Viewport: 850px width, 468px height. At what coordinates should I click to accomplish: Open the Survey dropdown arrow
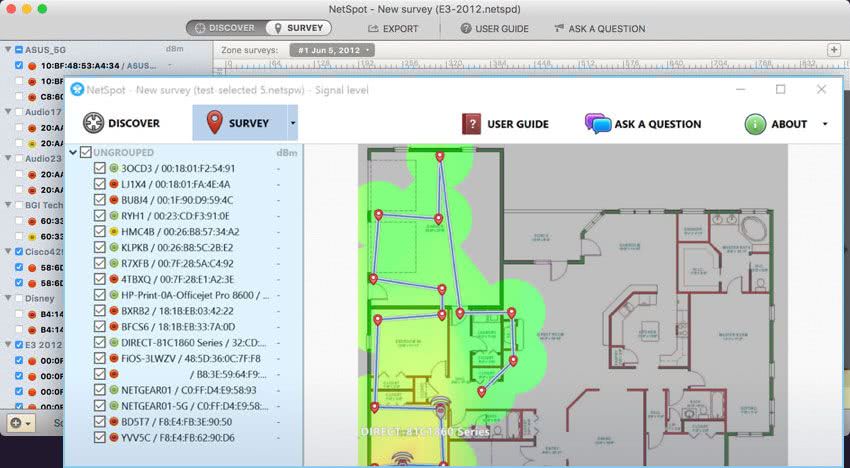(293, 123)
